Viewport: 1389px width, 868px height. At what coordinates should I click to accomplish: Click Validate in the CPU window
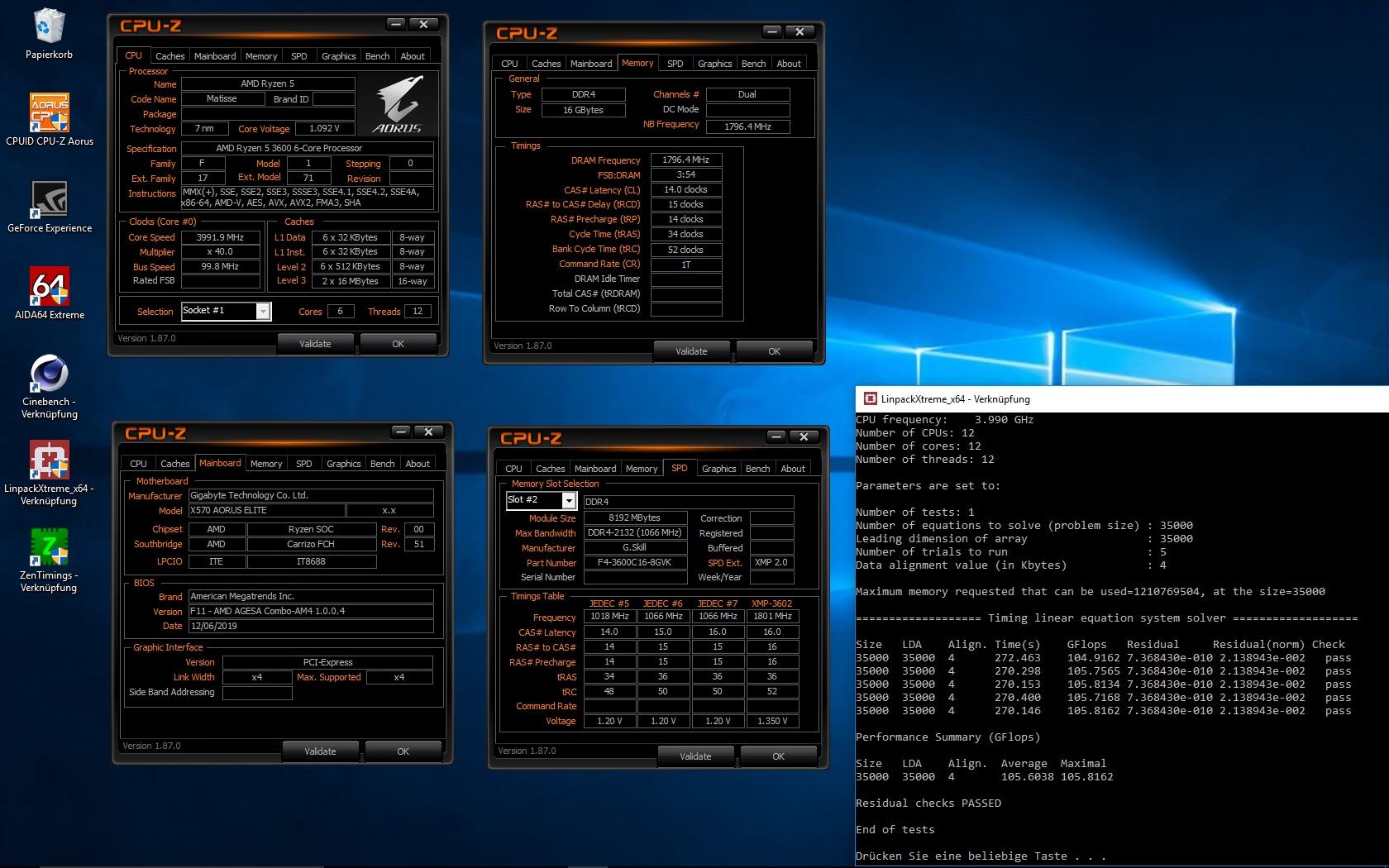[x=315, y=344]
